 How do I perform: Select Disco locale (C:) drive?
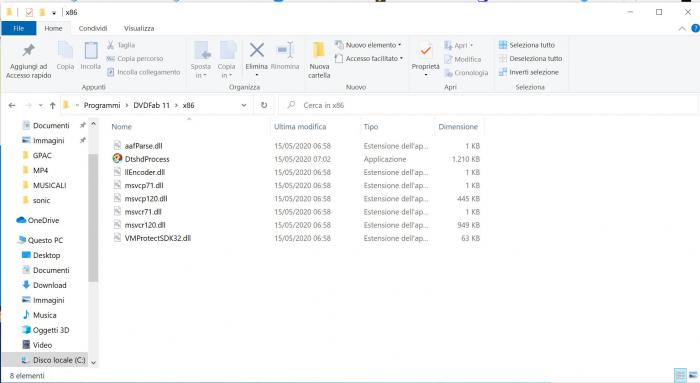click(x=58, y=360)
